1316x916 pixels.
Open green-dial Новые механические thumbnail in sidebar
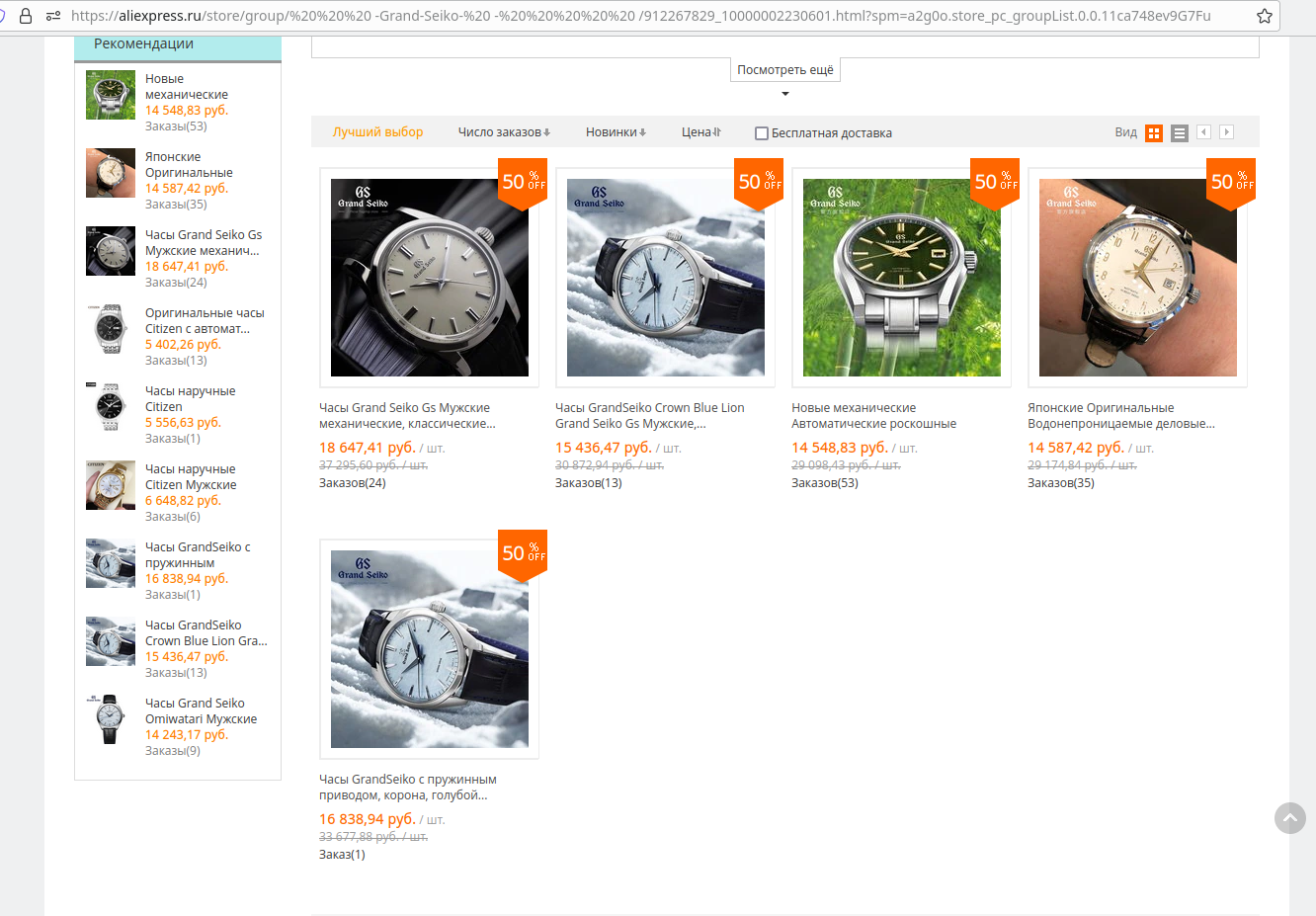tap(111, 95)
